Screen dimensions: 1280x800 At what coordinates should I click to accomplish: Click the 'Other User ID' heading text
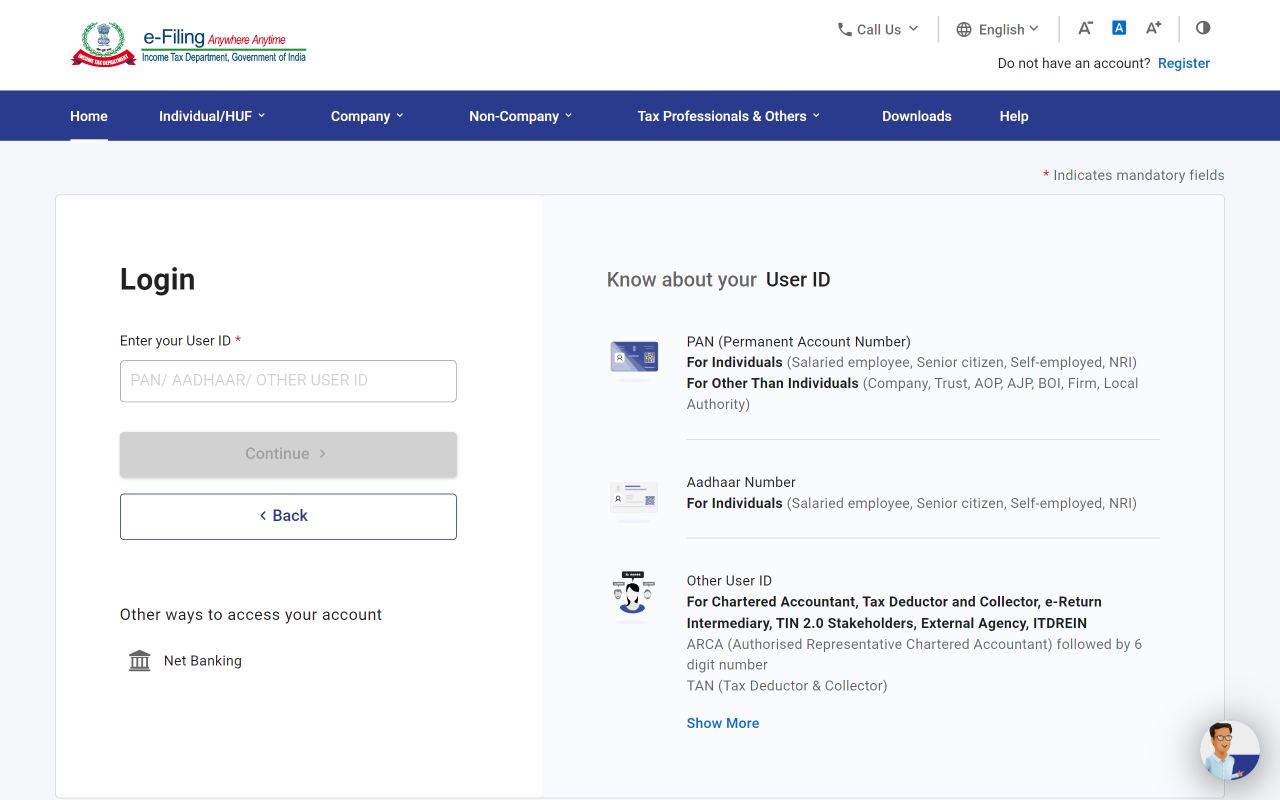coord(729,581)
